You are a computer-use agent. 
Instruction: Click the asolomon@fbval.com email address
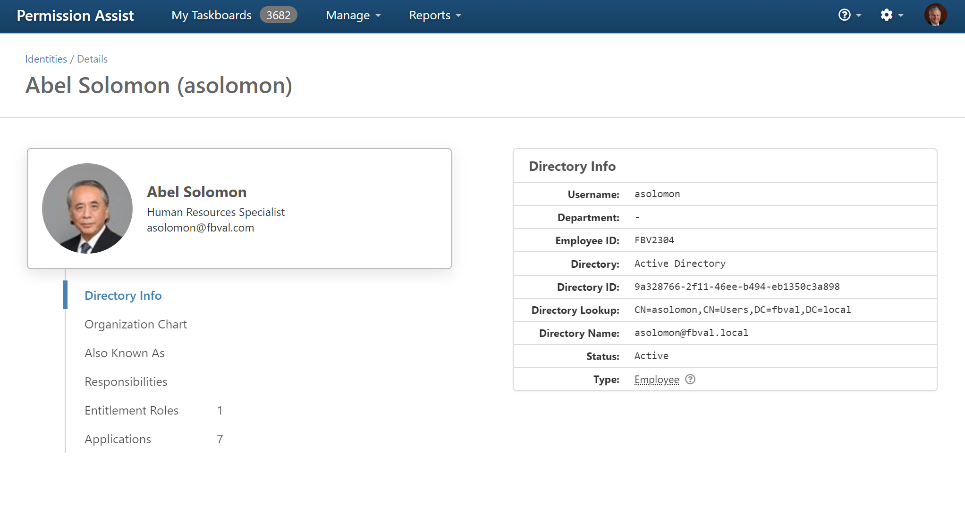click(x=200, y=228)
